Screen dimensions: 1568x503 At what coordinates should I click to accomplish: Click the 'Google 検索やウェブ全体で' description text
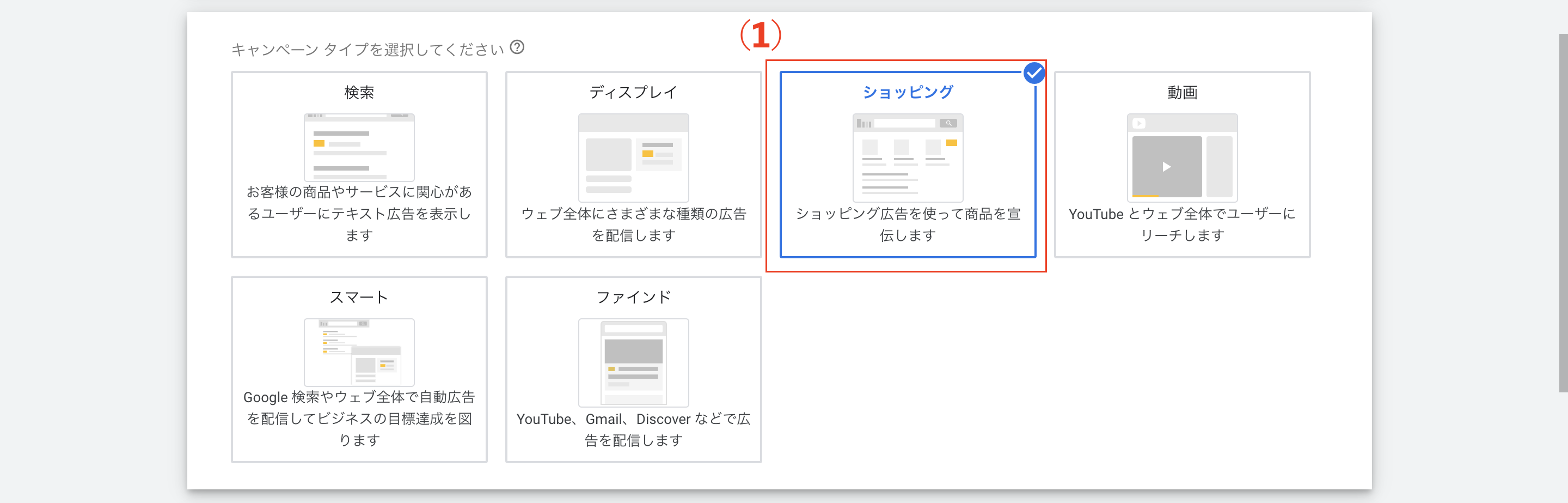pyautogui.click(x=359, y=419)
